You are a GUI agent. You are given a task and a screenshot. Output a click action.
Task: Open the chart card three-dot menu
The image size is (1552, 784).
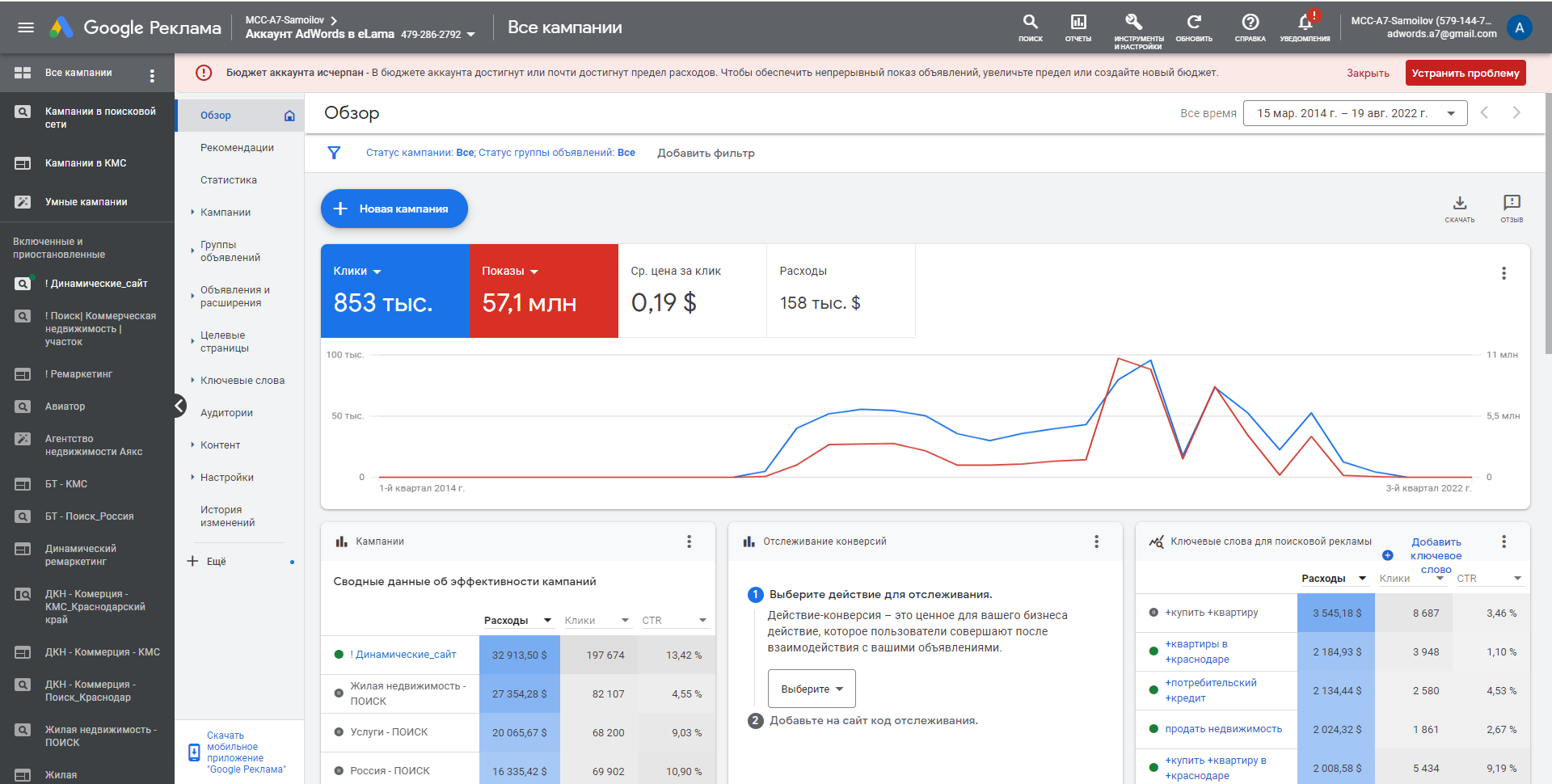tap(1503, 273)
